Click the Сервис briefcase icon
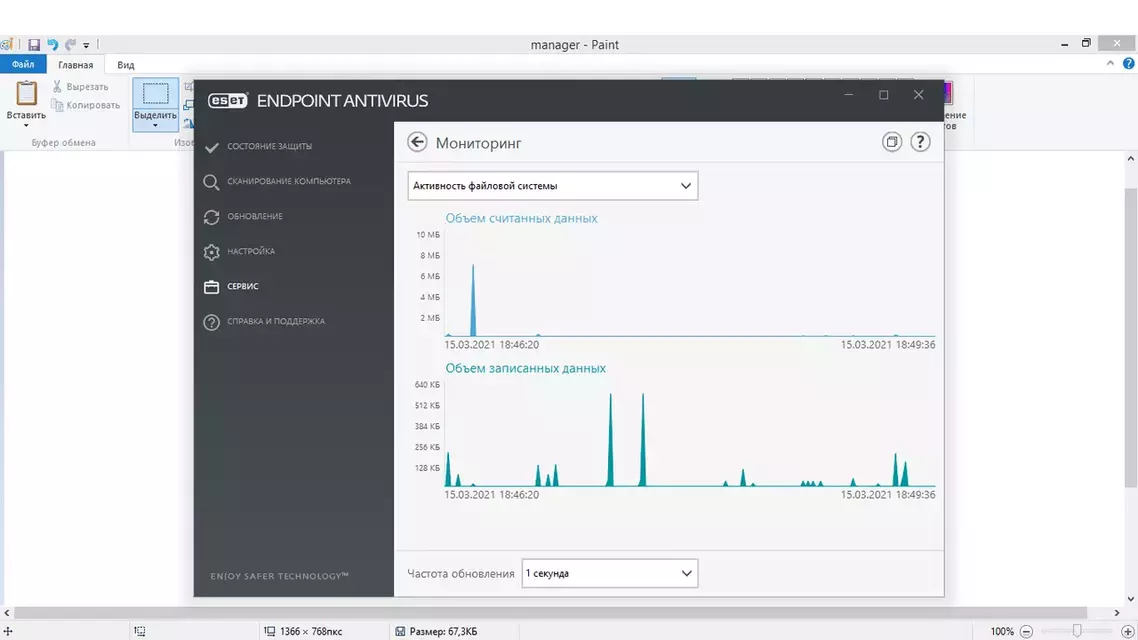1138x640 pixels. point(211,287)
